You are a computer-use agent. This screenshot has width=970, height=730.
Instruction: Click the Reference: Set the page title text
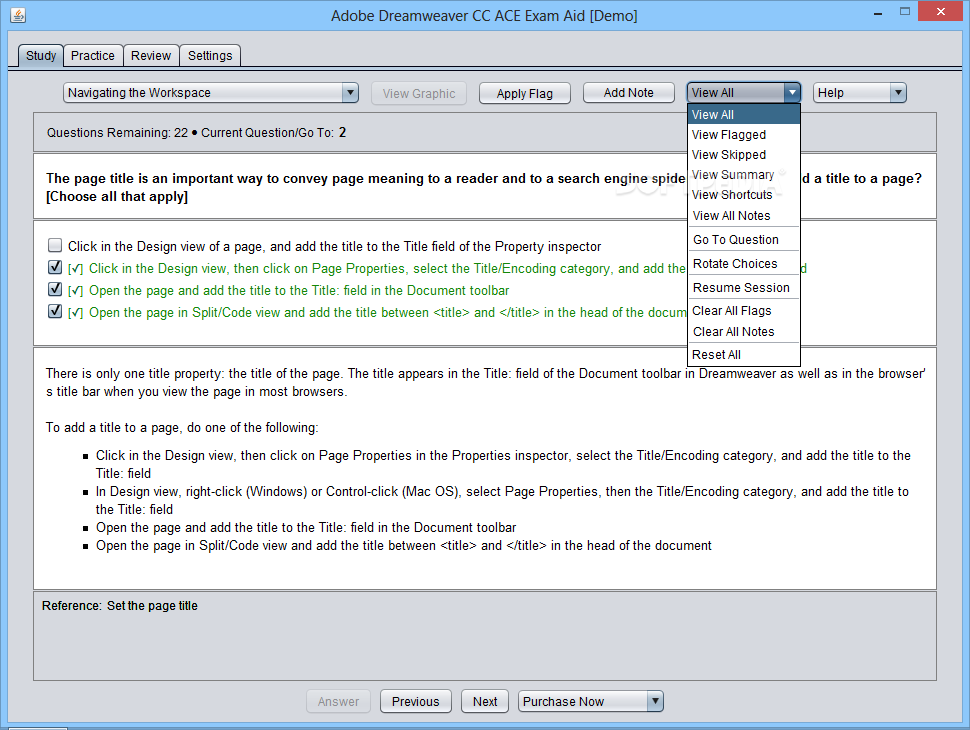(x=120, y=606)
